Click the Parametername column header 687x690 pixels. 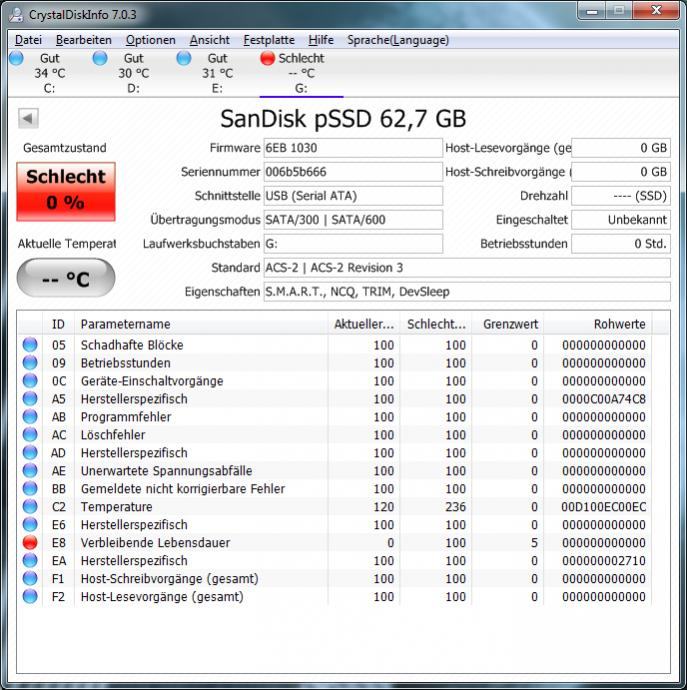[x=201, y=324]
